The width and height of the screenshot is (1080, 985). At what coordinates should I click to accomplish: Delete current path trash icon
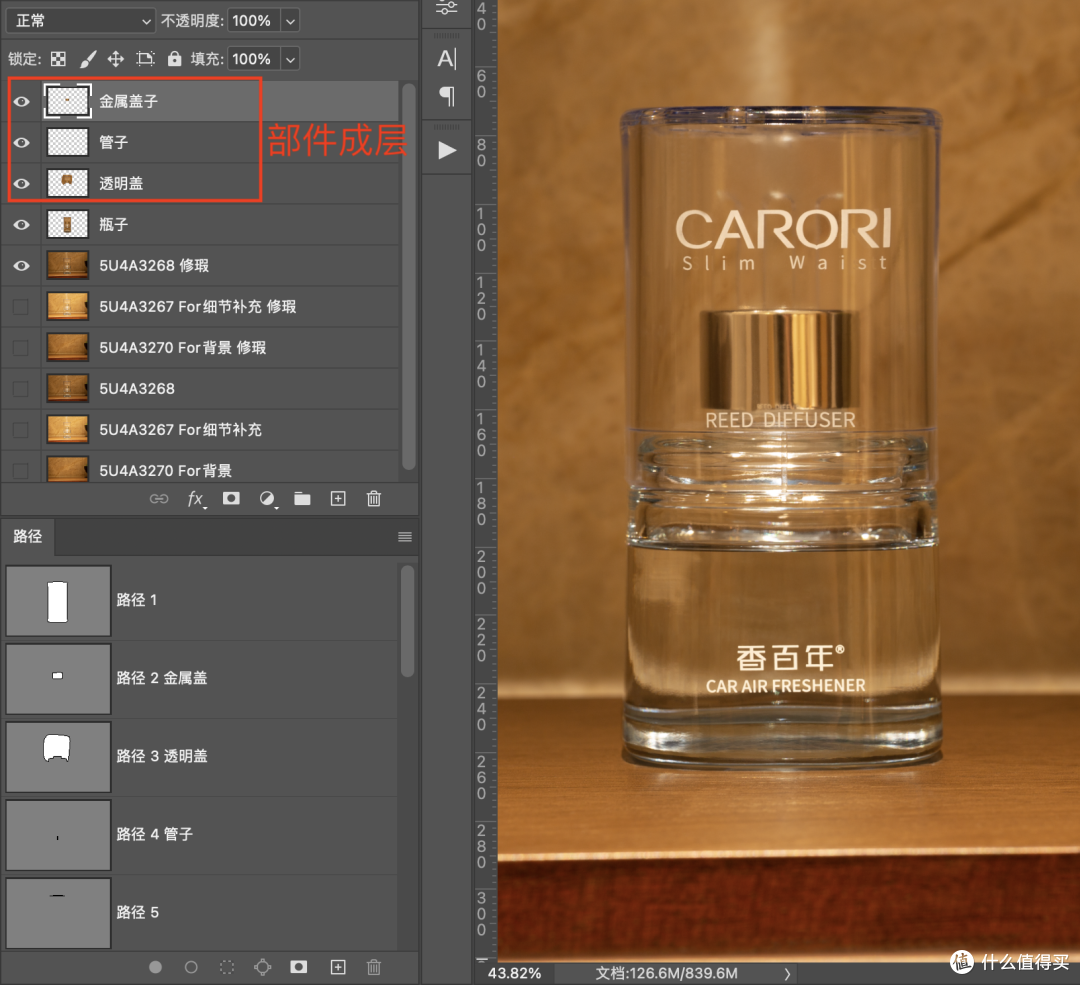pos(374,967)
